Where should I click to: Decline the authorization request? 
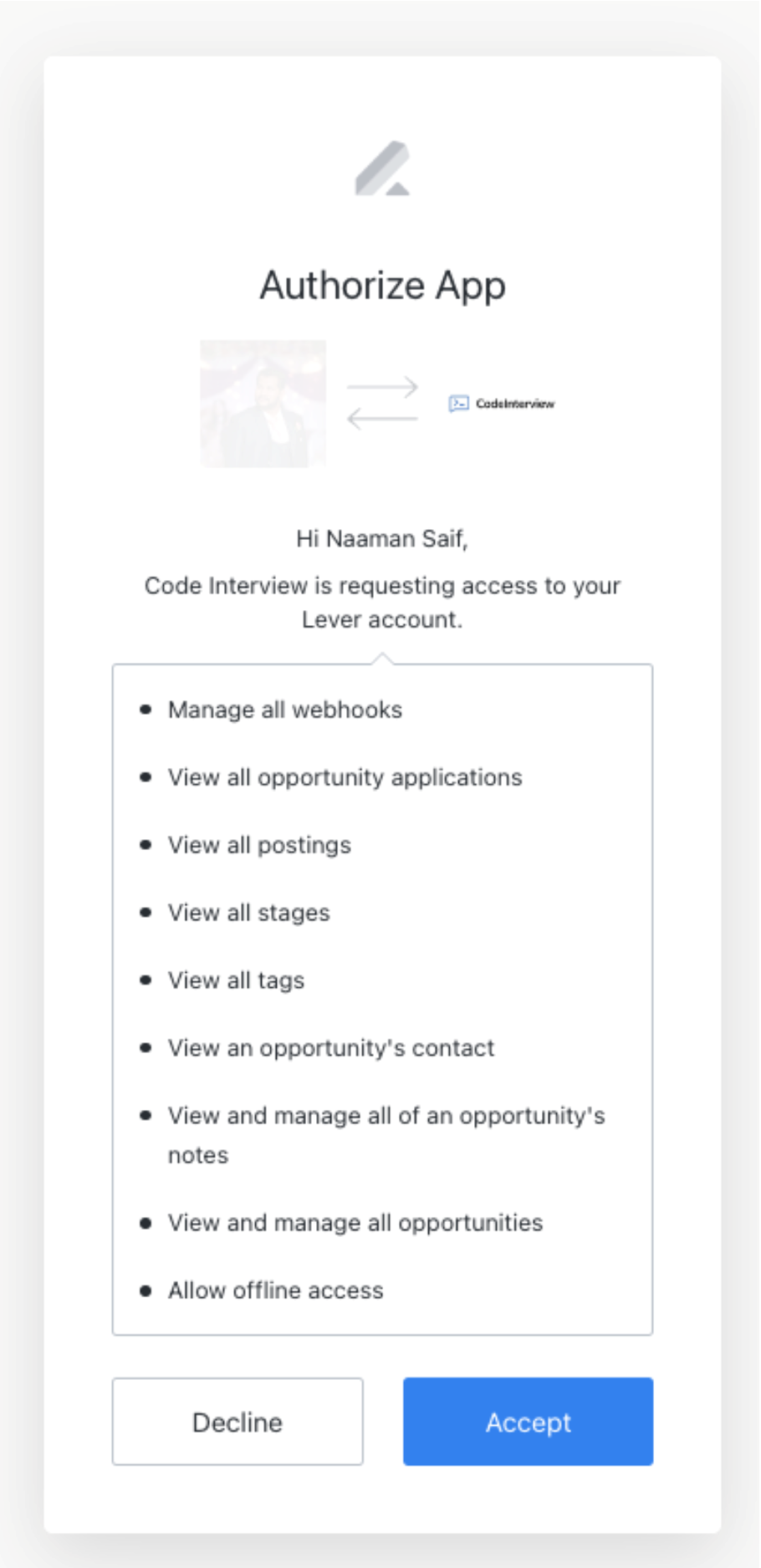(237, 1422)
